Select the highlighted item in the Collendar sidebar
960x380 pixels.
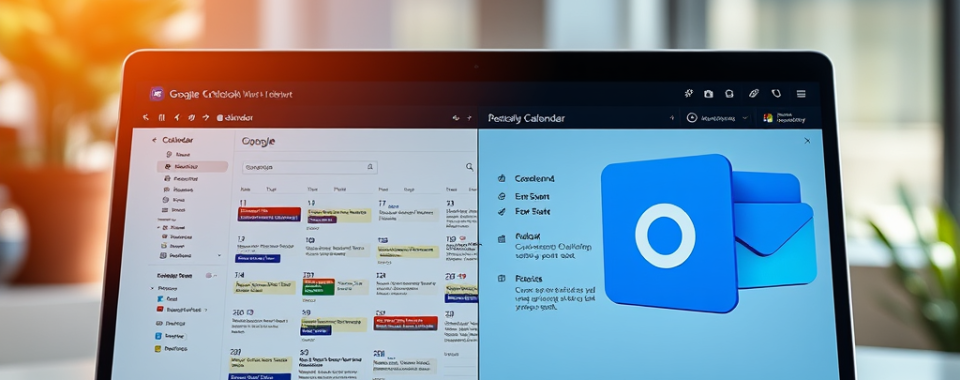(192, 166)
